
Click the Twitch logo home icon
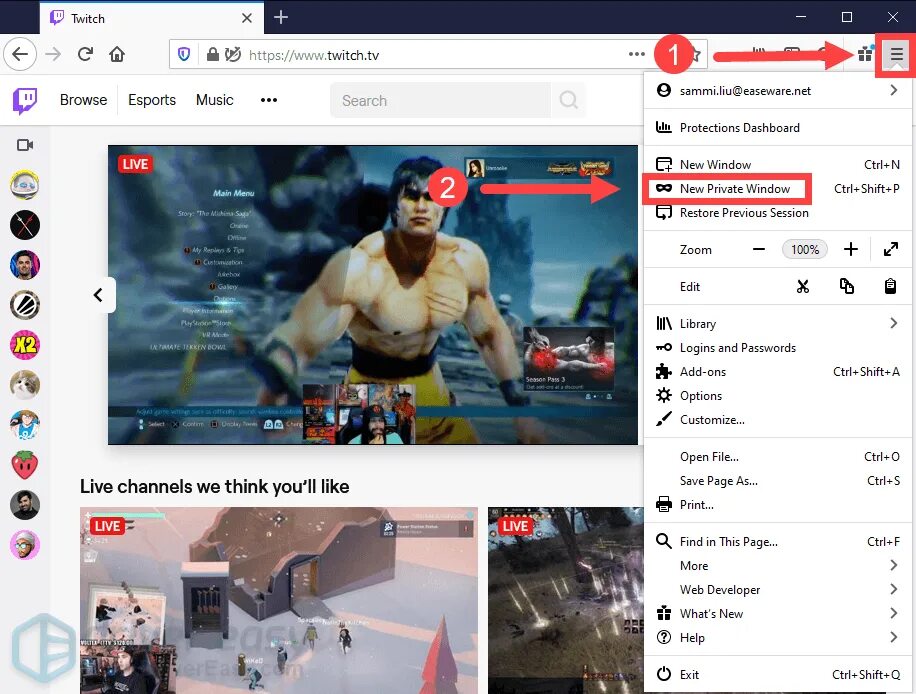25,100
